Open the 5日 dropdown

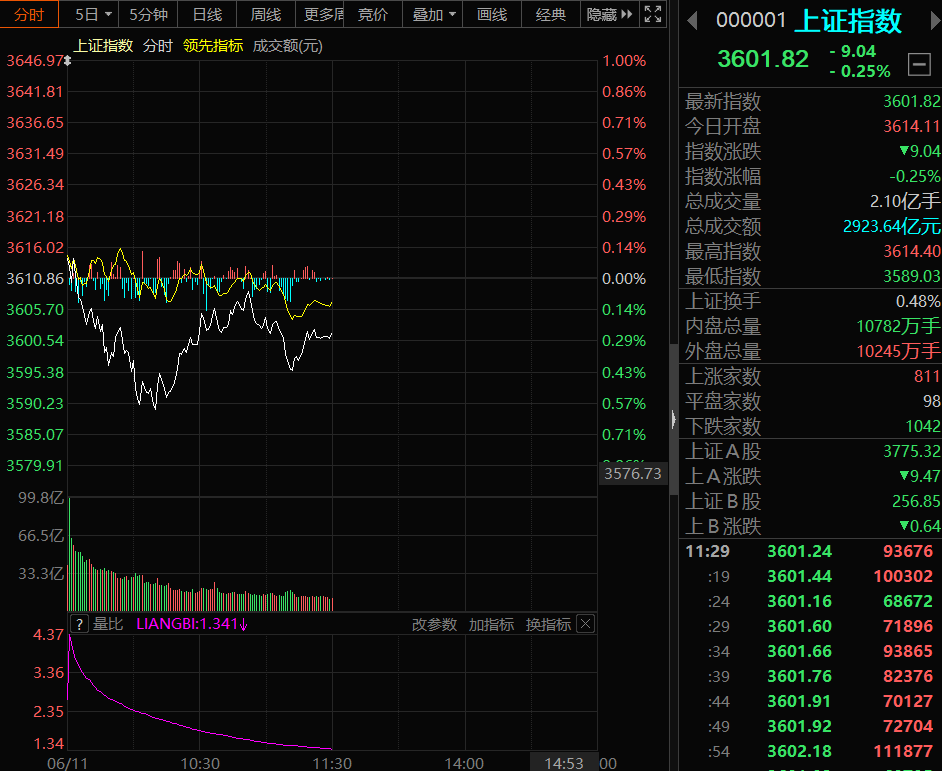(93, 14)
